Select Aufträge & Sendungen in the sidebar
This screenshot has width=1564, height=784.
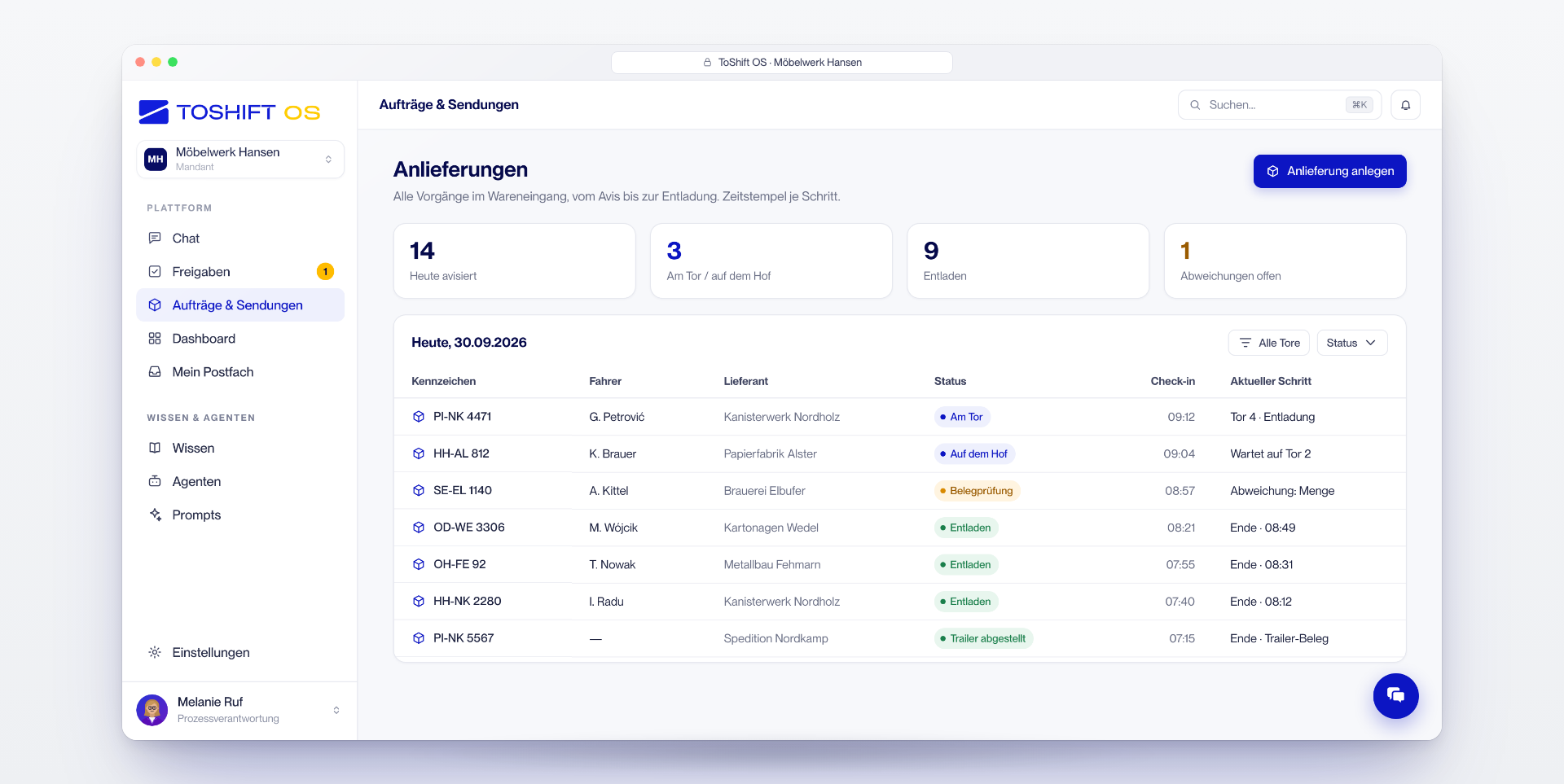[240, 305]
